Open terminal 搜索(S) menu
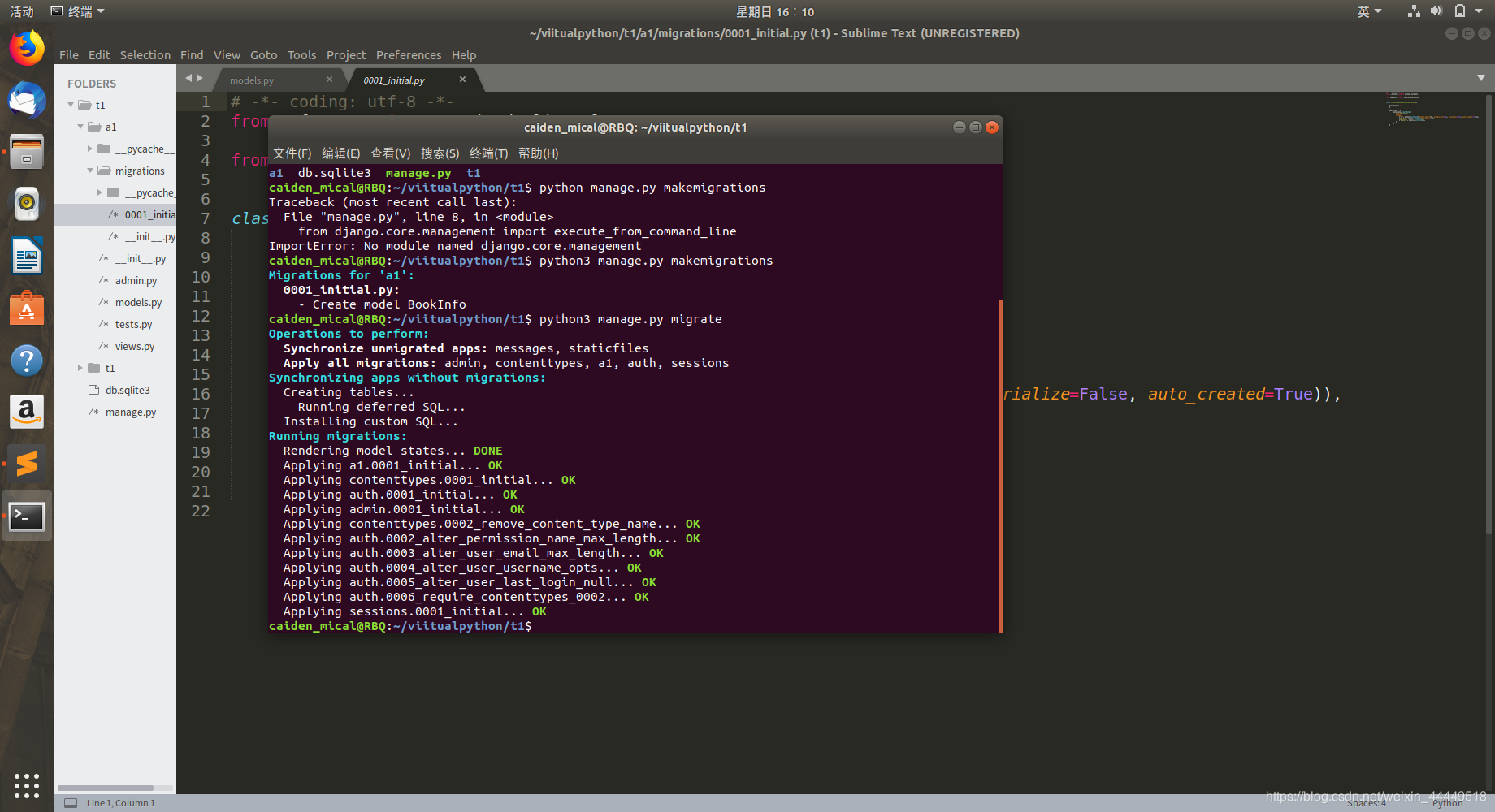This screenshot has height=812, width=1495. [440, 153]
